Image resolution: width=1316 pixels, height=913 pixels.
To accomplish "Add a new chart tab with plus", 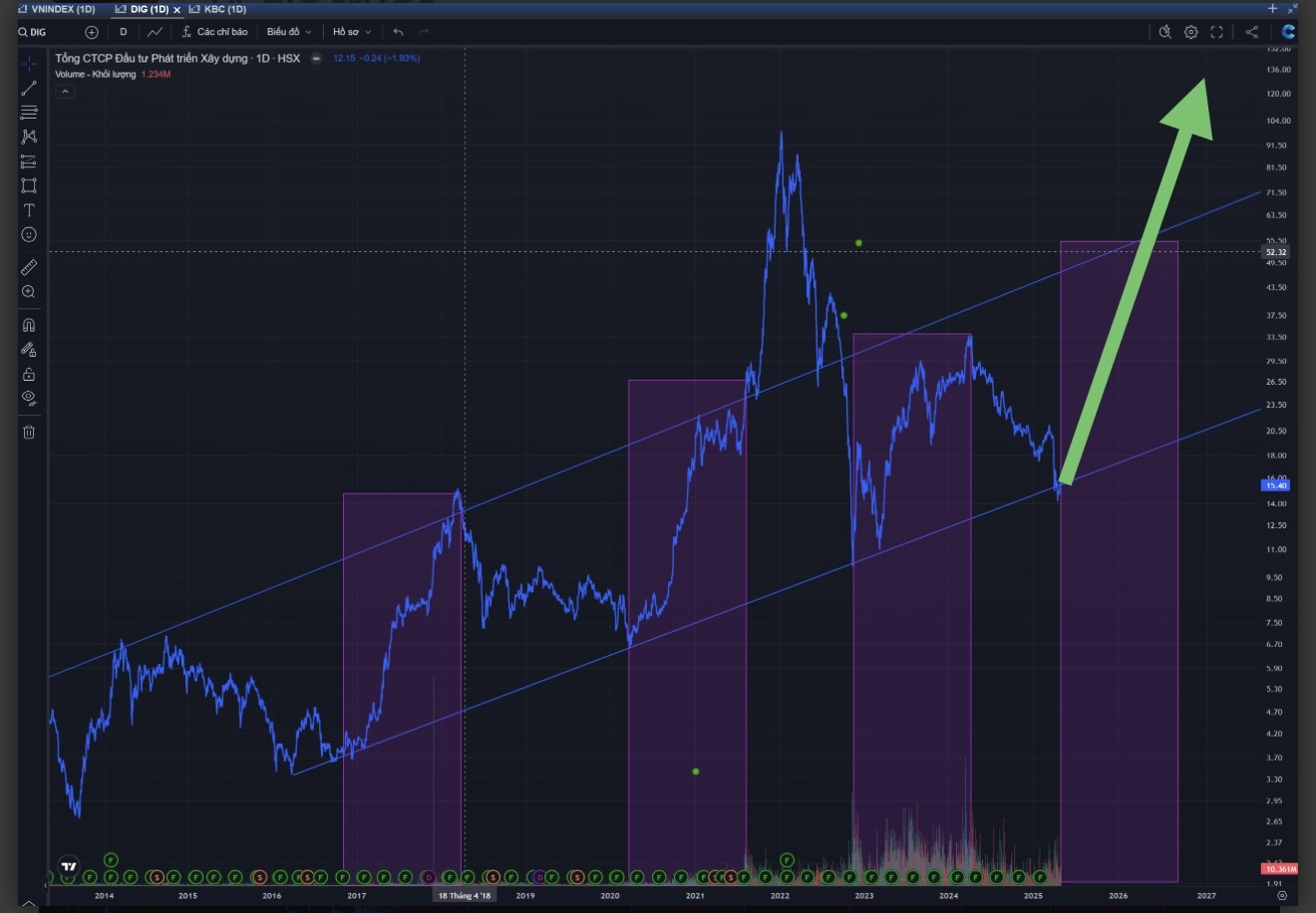I will (1272, 8).
